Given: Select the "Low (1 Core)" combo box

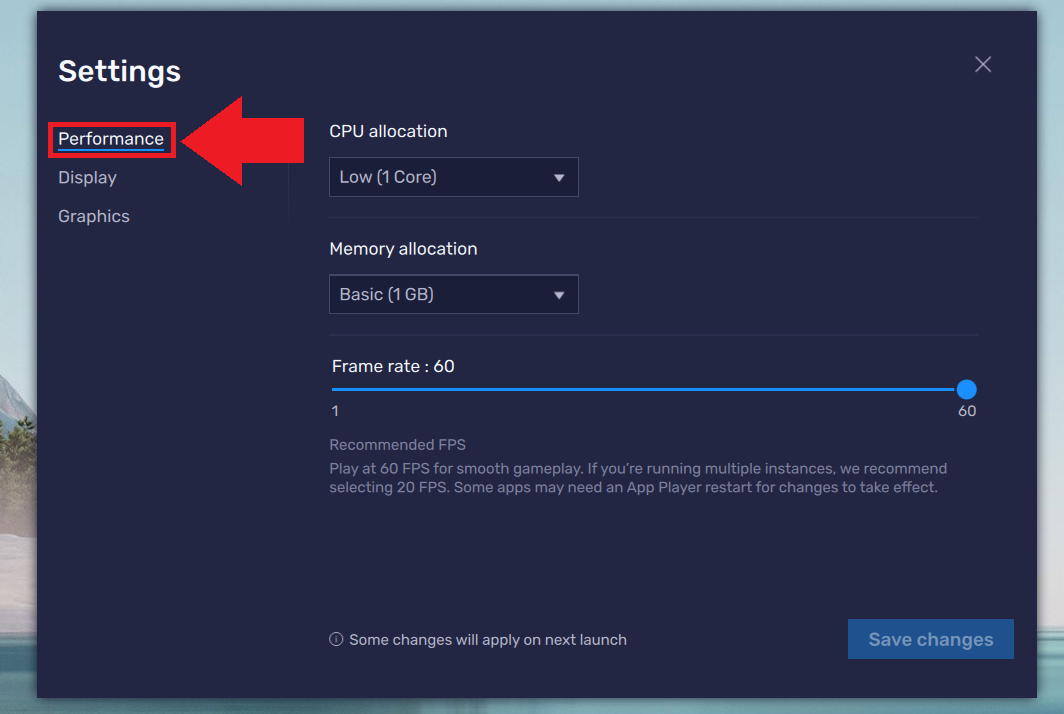Looking at the screenshot, I should point(453,176).
